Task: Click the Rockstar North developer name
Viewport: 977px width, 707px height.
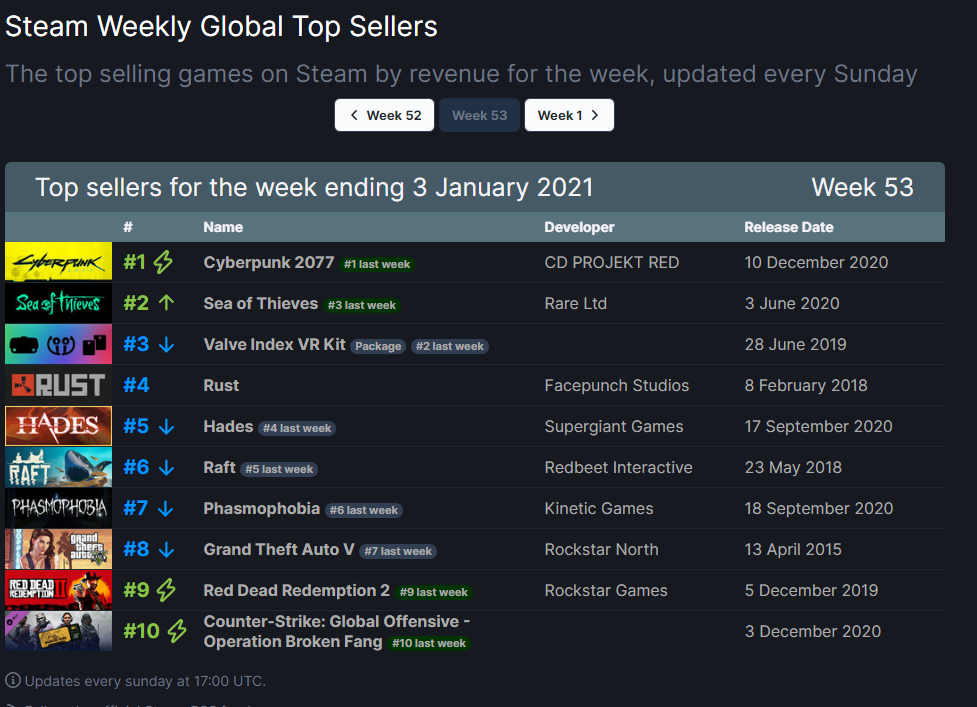Action: 601,549
